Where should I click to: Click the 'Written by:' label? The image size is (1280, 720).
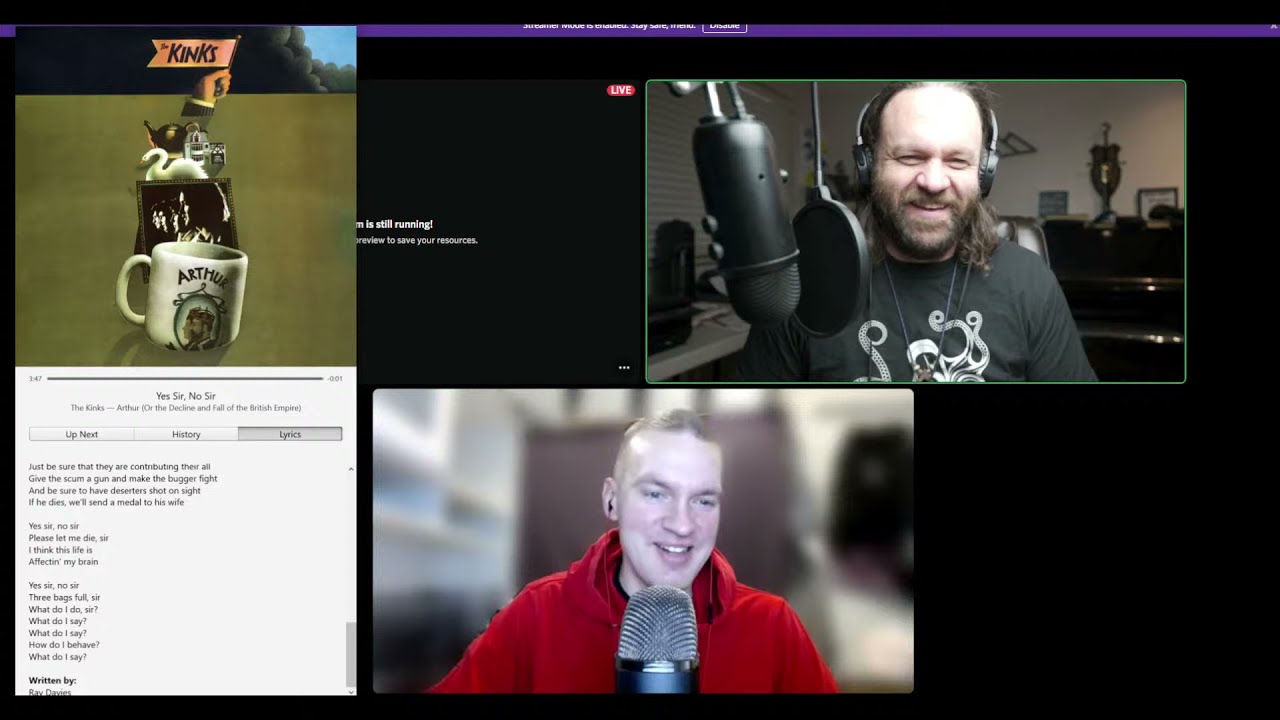click(52, 680)
